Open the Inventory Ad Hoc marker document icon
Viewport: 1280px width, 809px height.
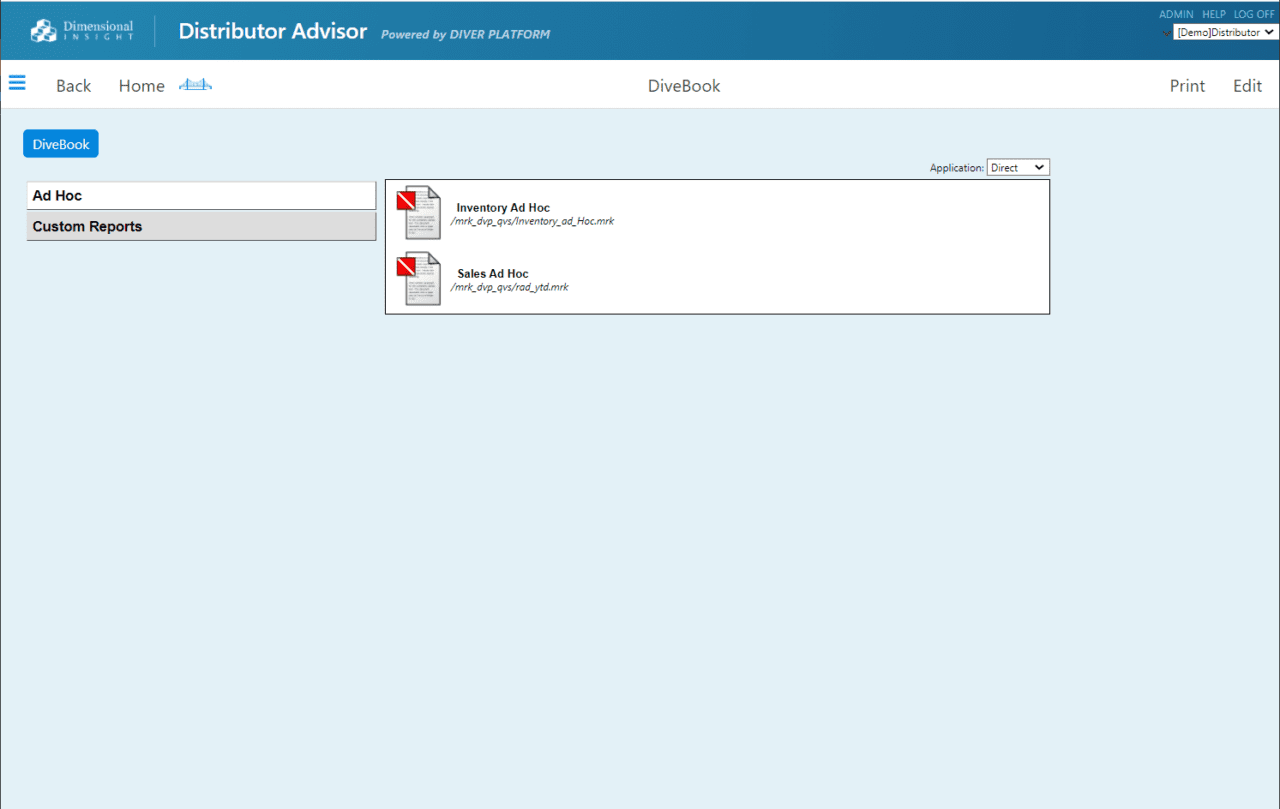(419, 212)
